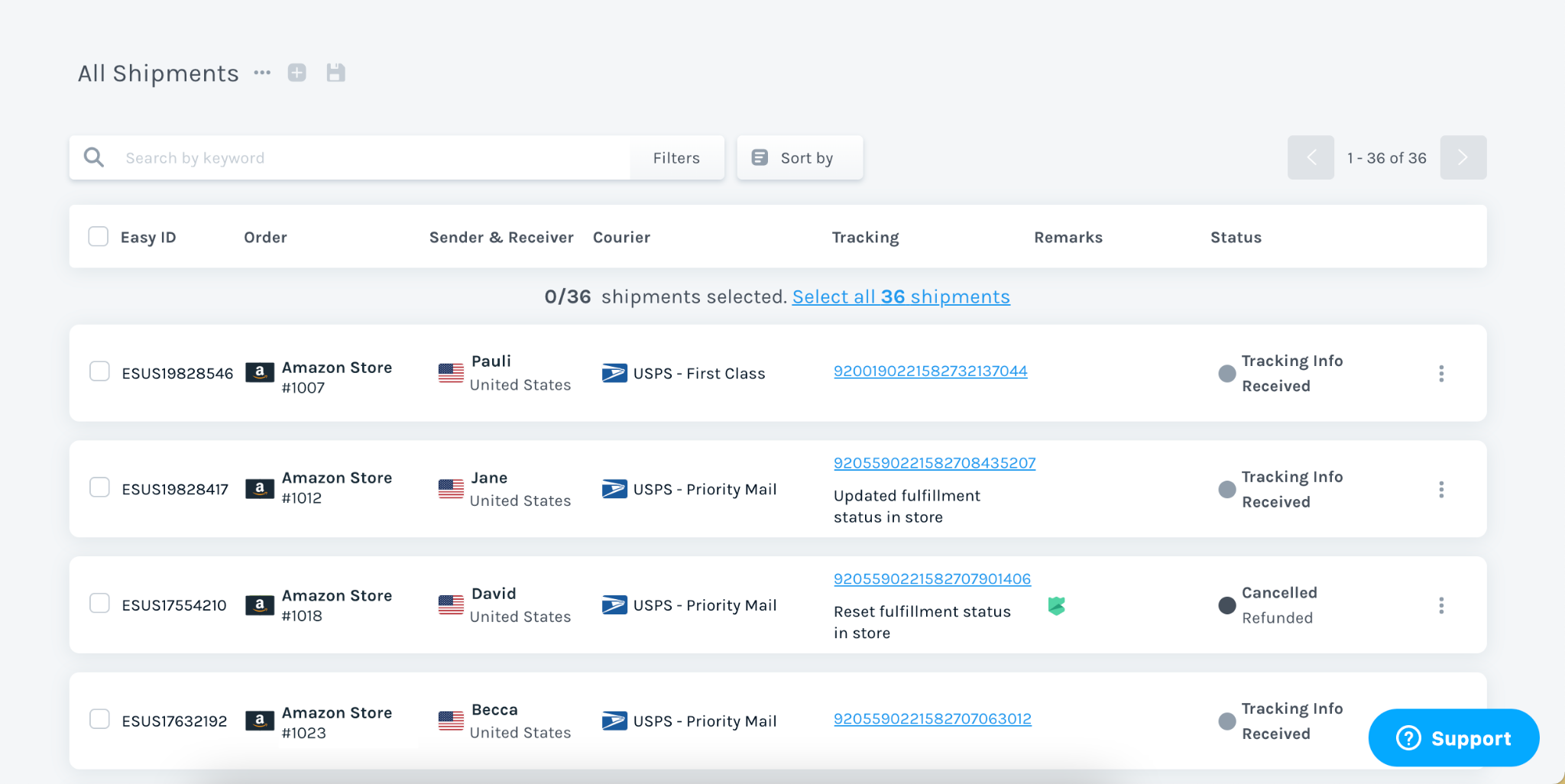Open tracking number 9205590221582707063012

point(932,718)
